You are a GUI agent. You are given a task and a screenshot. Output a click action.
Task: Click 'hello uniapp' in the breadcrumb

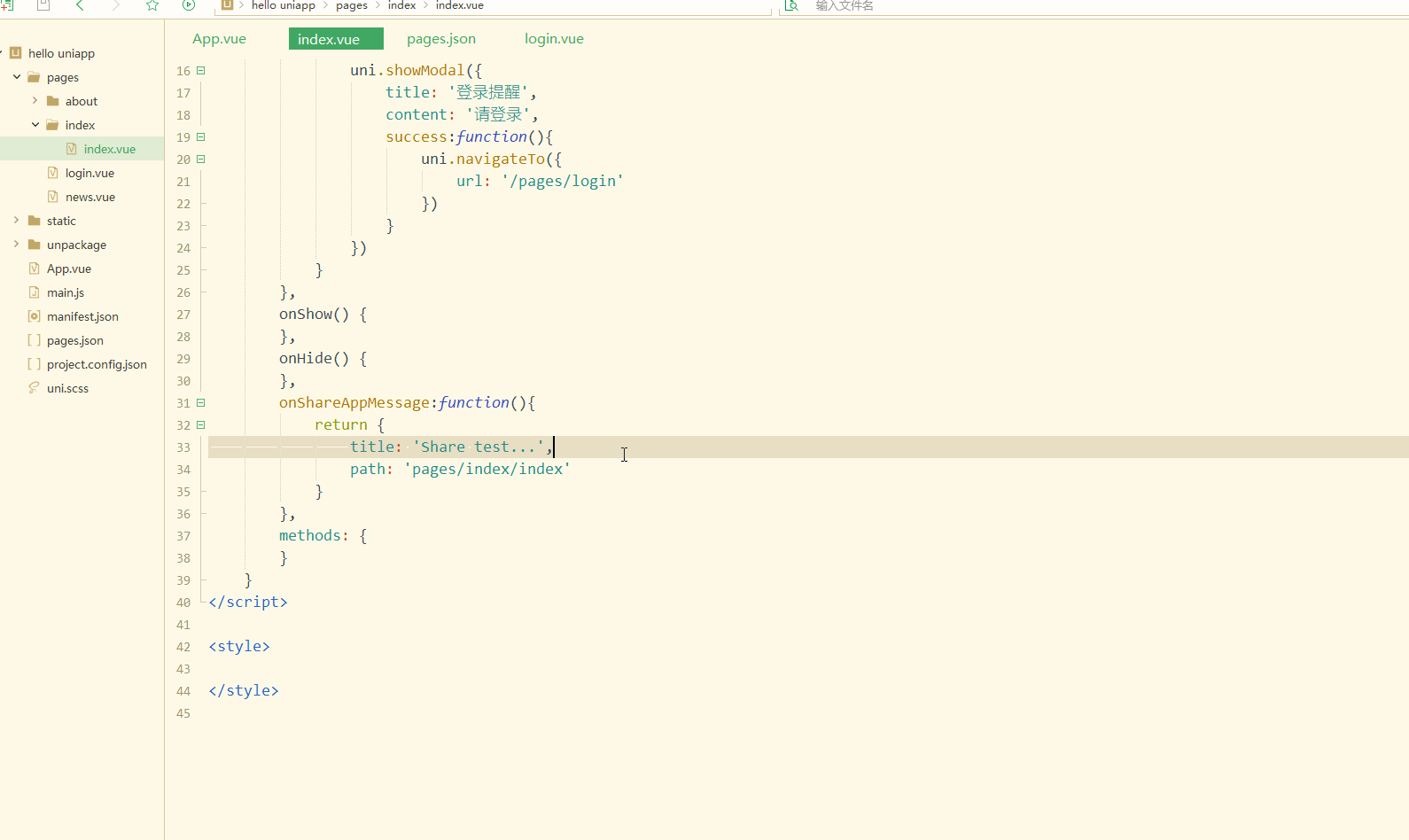[284, 5]
